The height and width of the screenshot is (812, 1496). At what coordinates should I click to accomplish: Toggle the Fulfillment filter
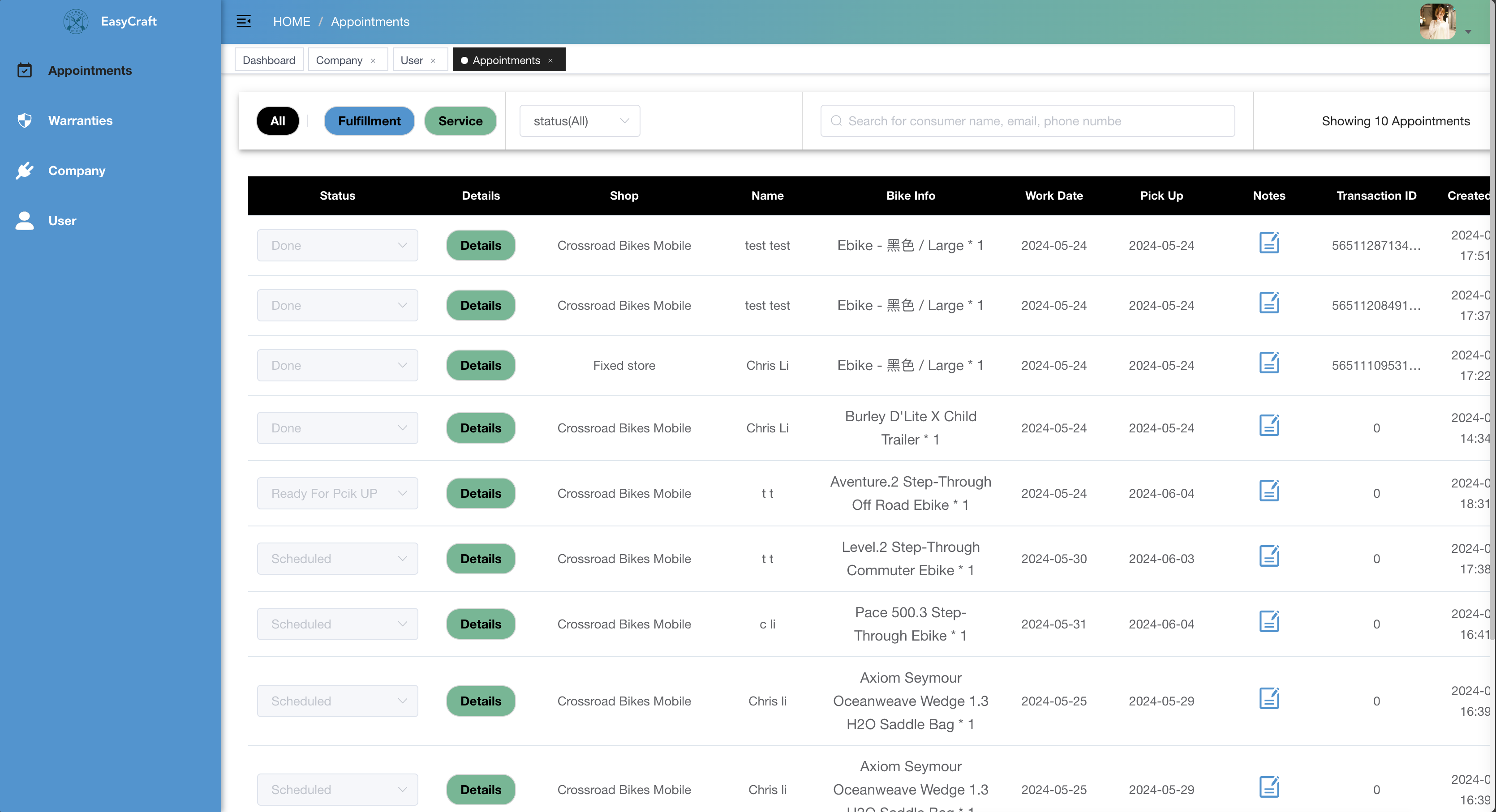370,121
